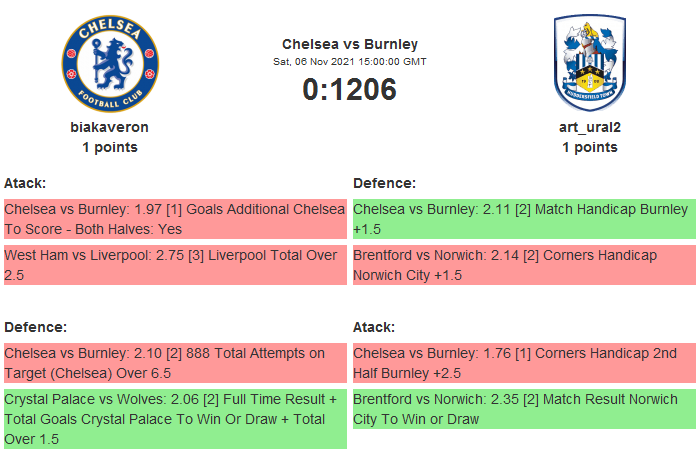Select the Corners Handicap 2nd Half Burnley bet
Image resolution: width=700 pixels, height=460 pixels.
tap(524, 363)
